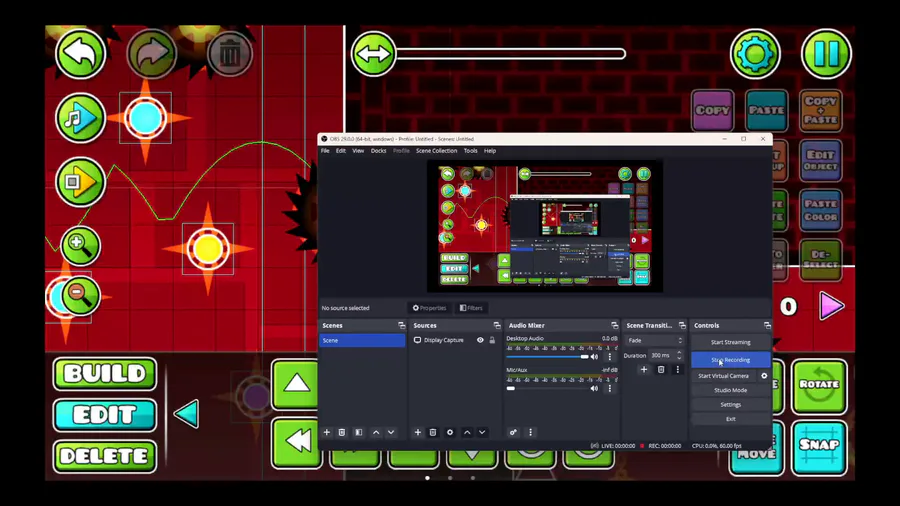Click the double-arrow swipe button by the slider
Screen dimensions: 900x506
(x=373, y=54)
